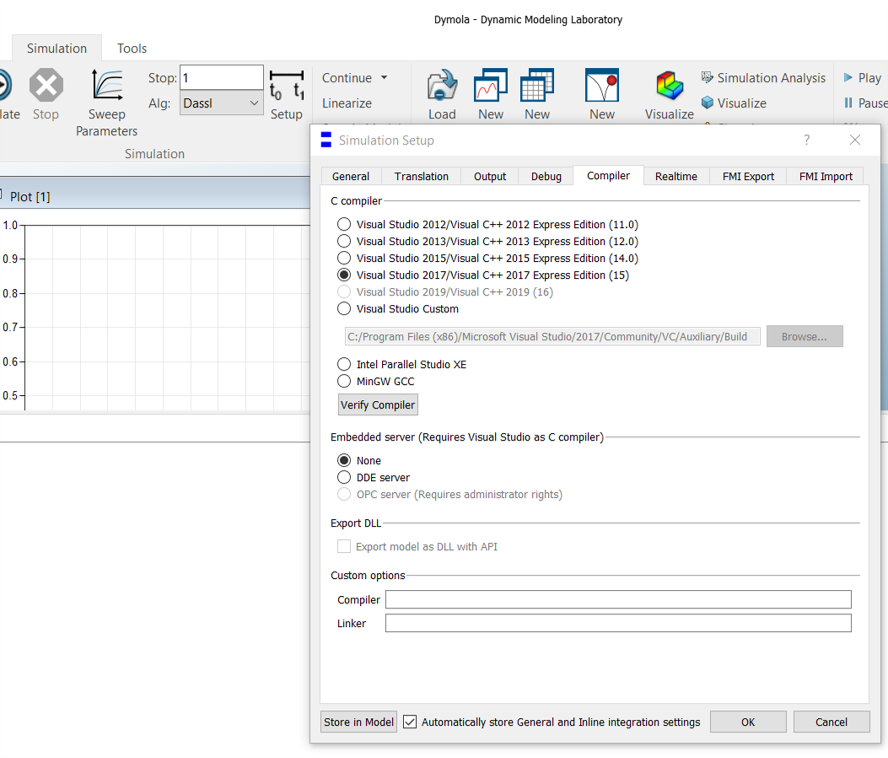Switch to the General tab
Viewport: 888px width, 758px height.
351,176
